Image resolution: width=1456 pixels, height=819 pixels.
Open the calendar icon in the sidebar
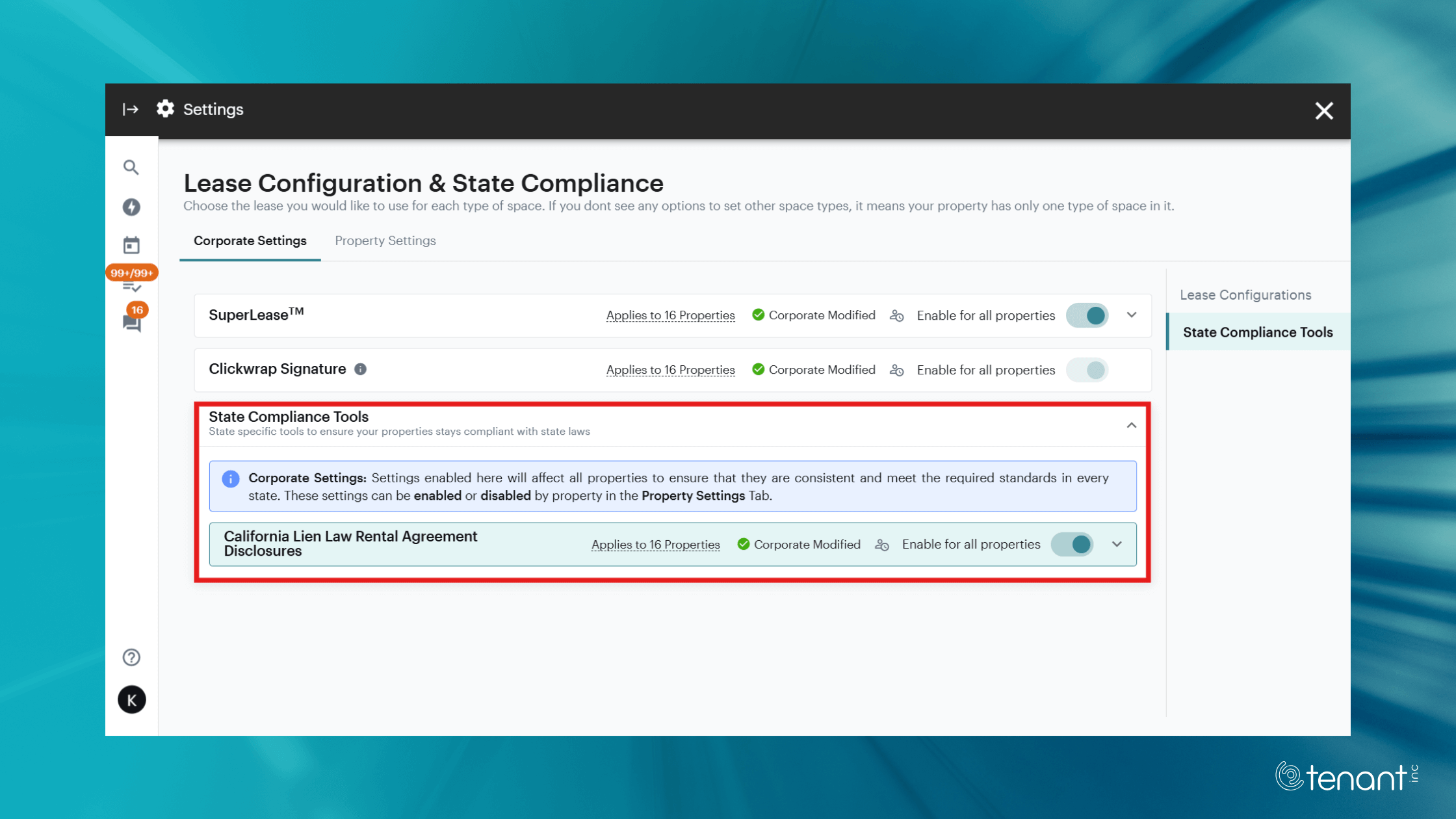(x=132, y=245)
